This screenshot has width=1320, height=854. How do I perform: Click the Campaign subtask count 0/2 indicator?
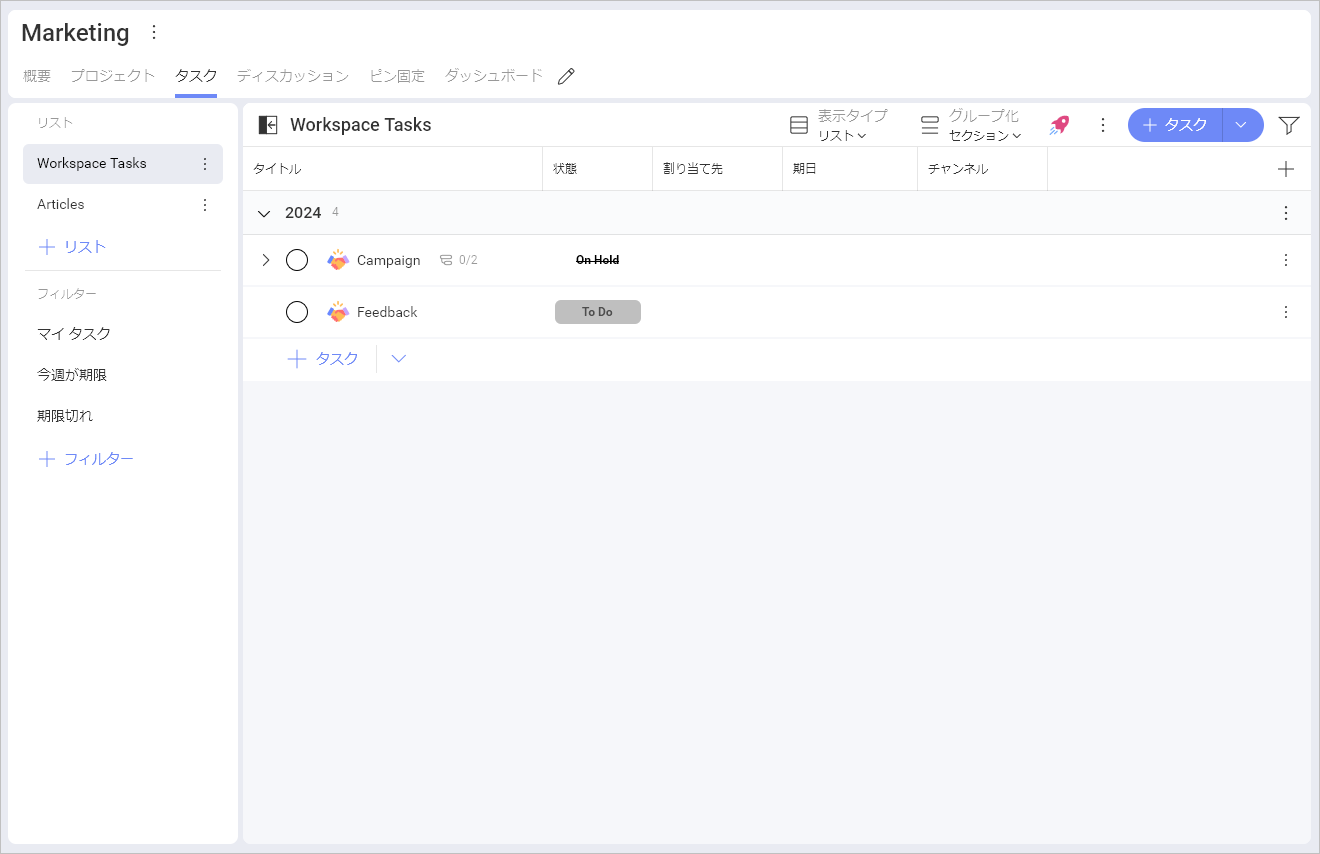[x=459, y=260]
